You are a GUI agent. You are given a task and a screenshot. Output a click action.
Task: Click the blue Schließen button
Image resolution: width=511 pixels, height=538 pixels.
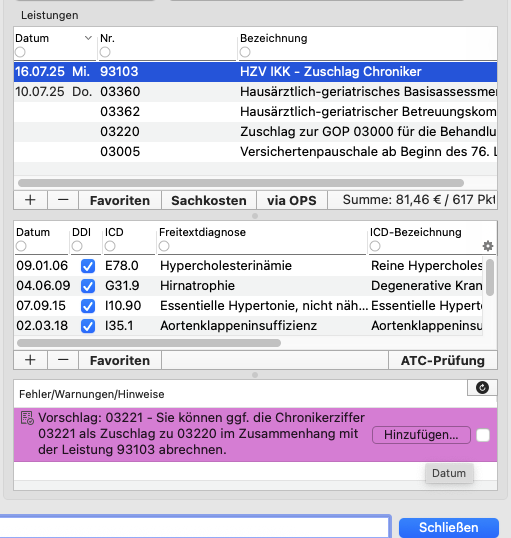click(x=449, y=527)
